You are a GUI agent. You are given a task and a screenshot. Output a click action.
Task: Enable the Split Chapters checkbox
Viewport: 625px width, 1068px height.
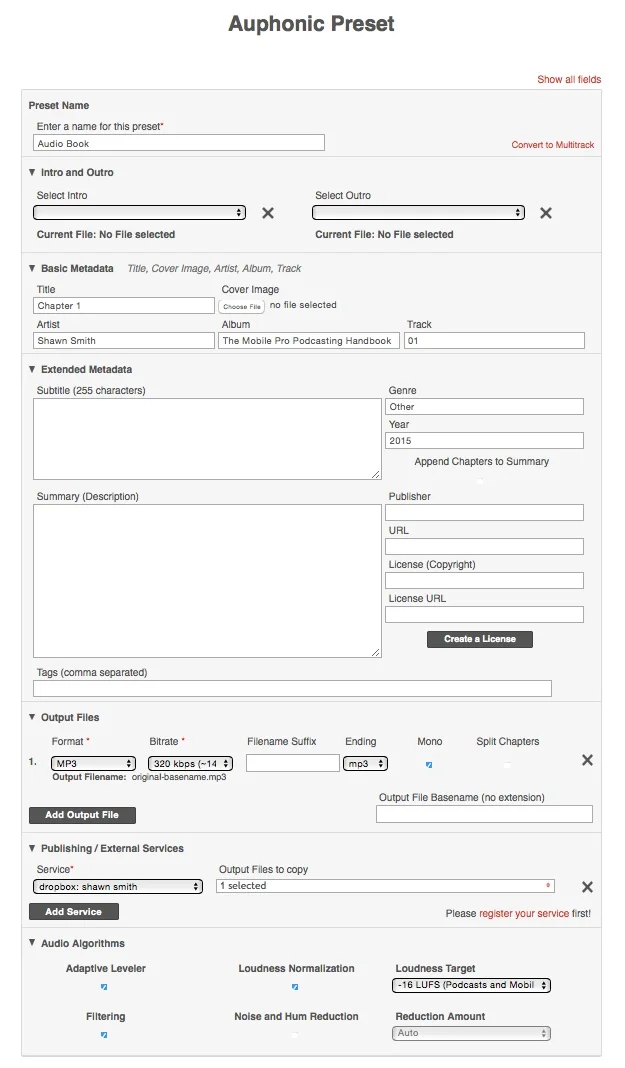507,764
